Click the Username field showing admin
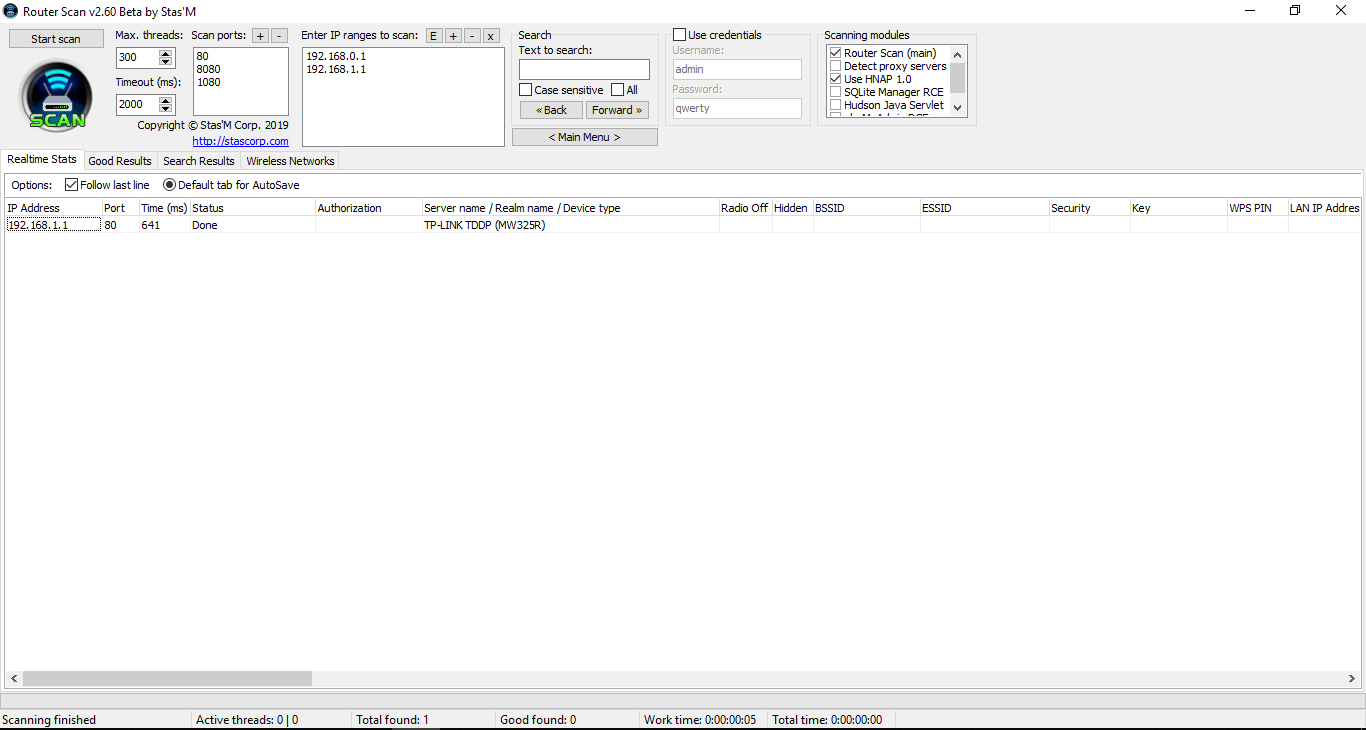Viewport: 1366px width, 730px height. (x=737, y=69)
